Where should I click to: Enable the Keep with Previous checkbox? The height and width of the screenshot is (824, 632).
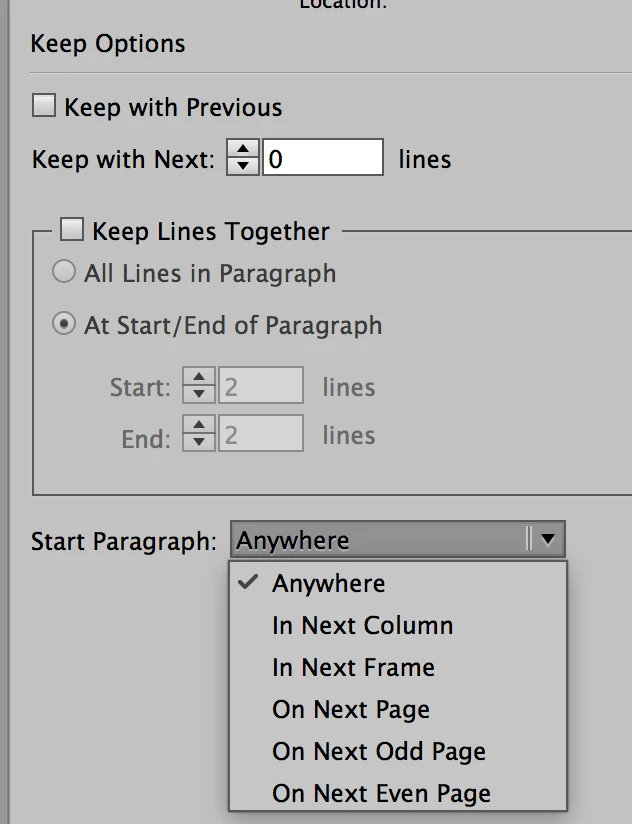pos(44,106)
